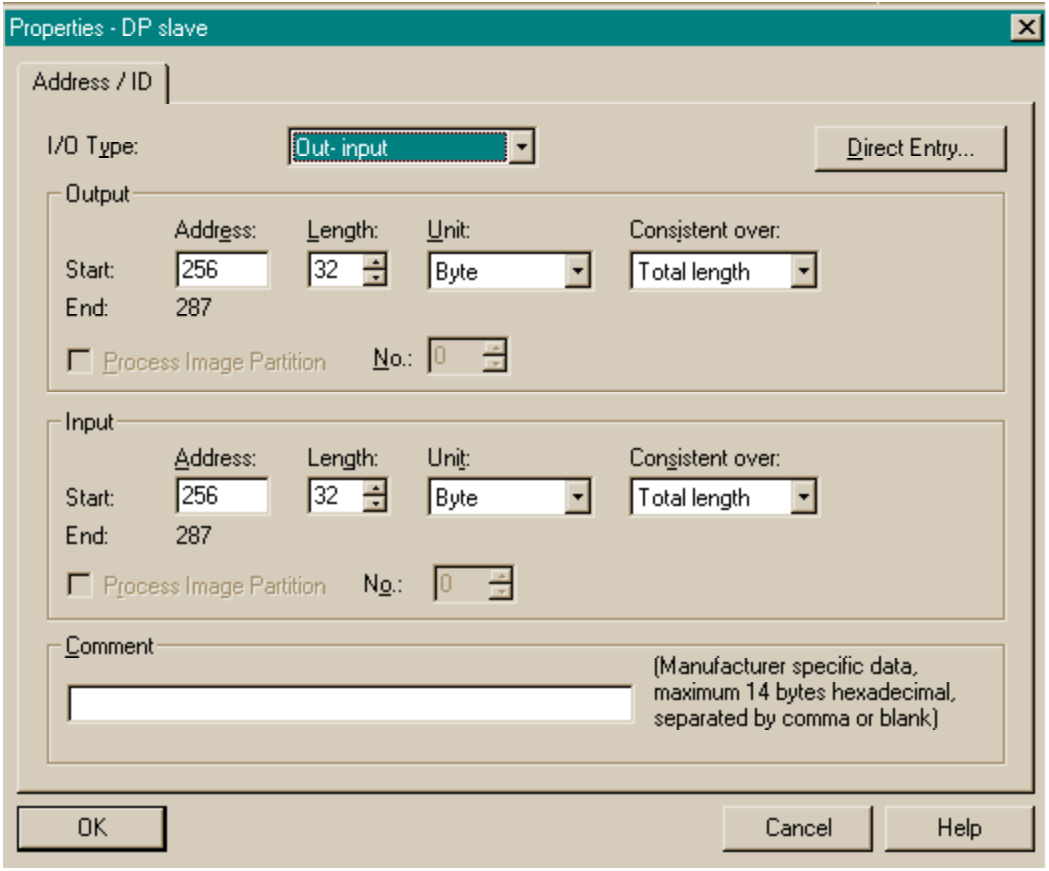Click Output partition No. field

click(x=456, y=356)
